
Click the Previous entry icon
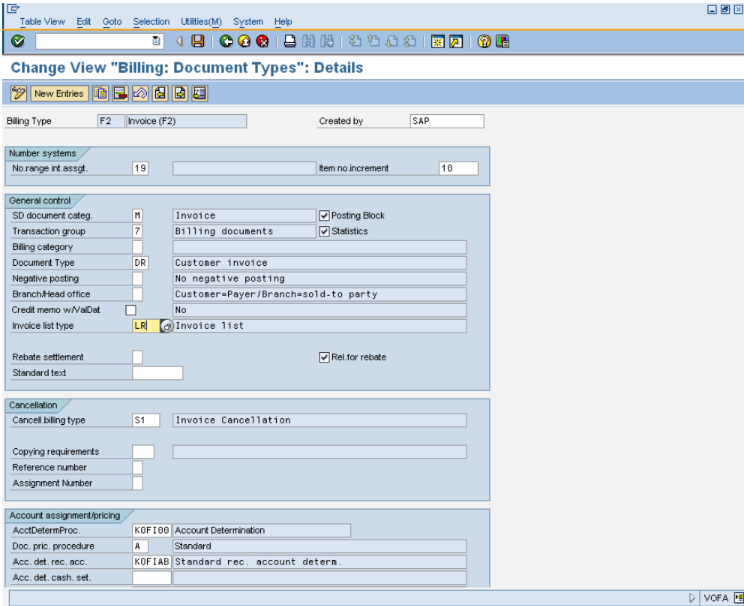(160, 93)
